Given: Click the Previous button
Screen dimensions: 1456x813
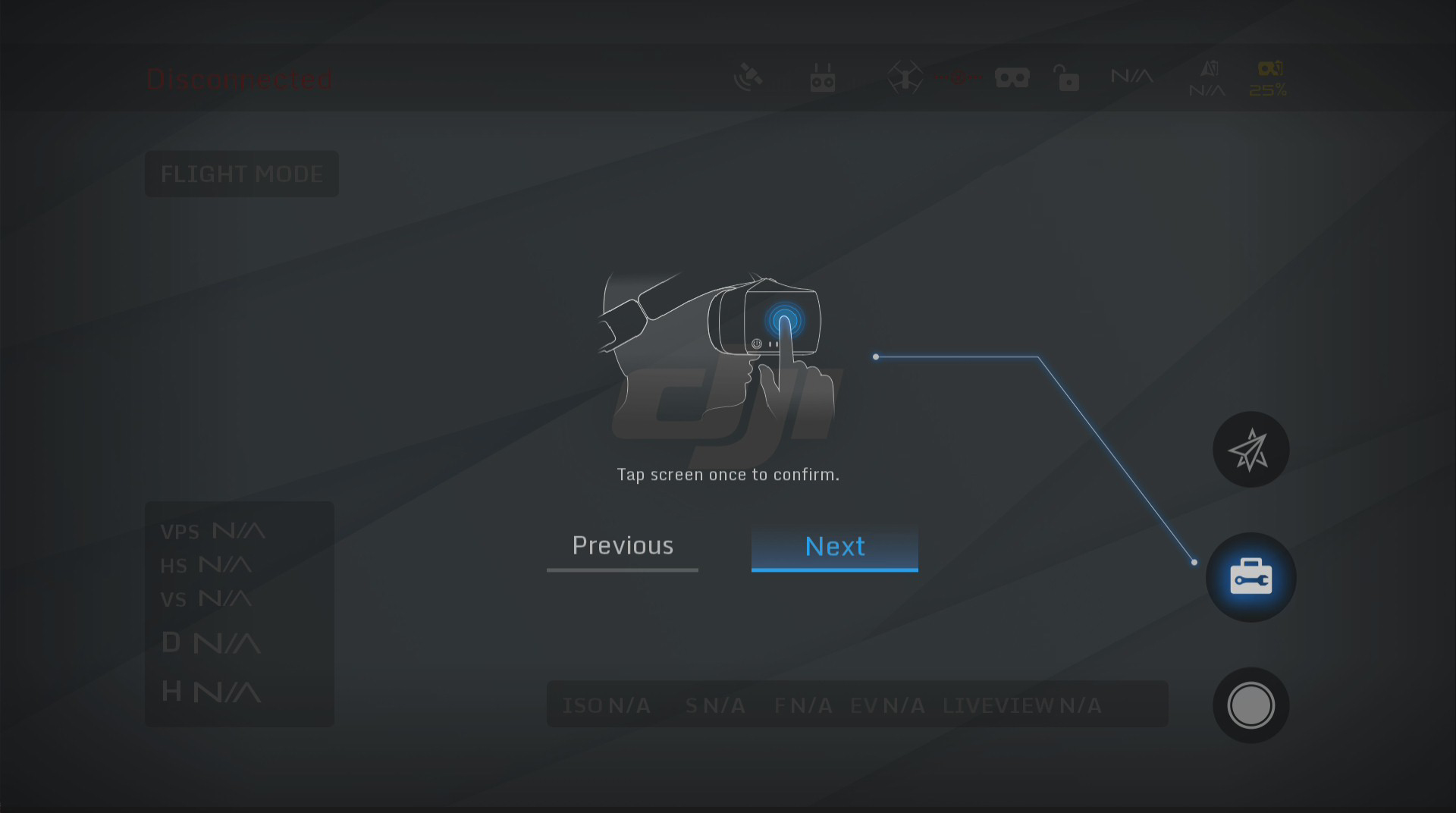Looking at the screenshot, I should point(623,548).
